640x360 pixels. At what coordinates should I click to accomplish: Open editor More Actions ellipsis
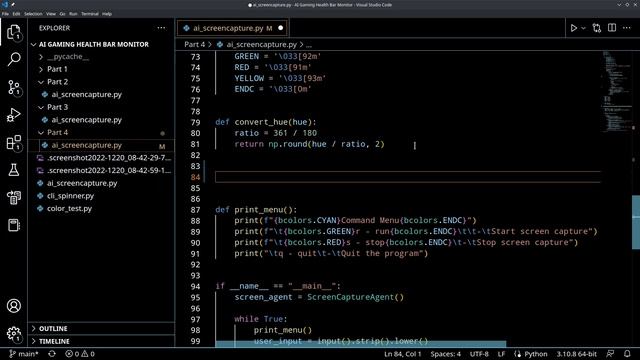point(627,28)
